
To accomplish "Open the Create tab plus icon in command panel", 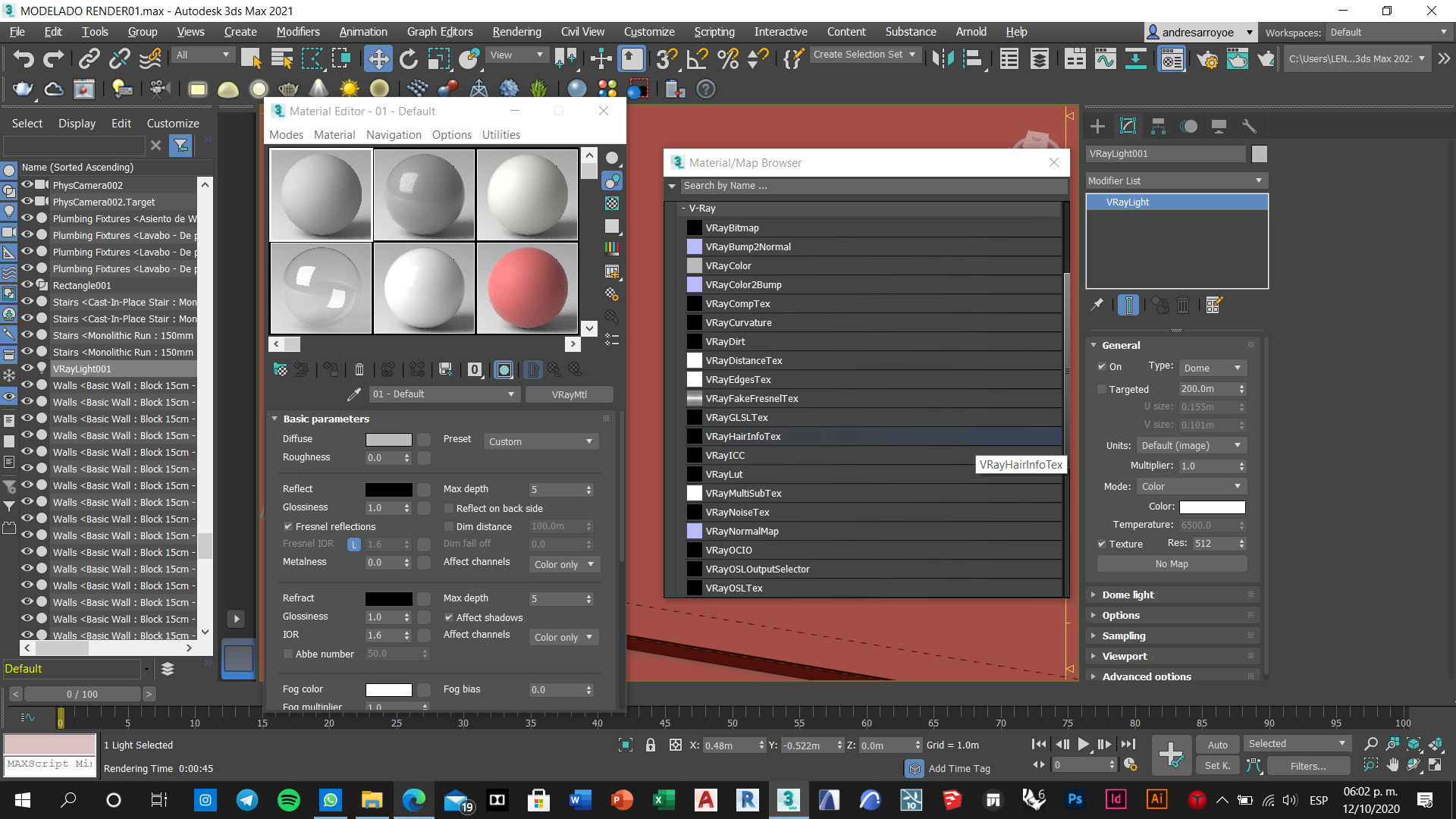I will tap(1097, 127).
